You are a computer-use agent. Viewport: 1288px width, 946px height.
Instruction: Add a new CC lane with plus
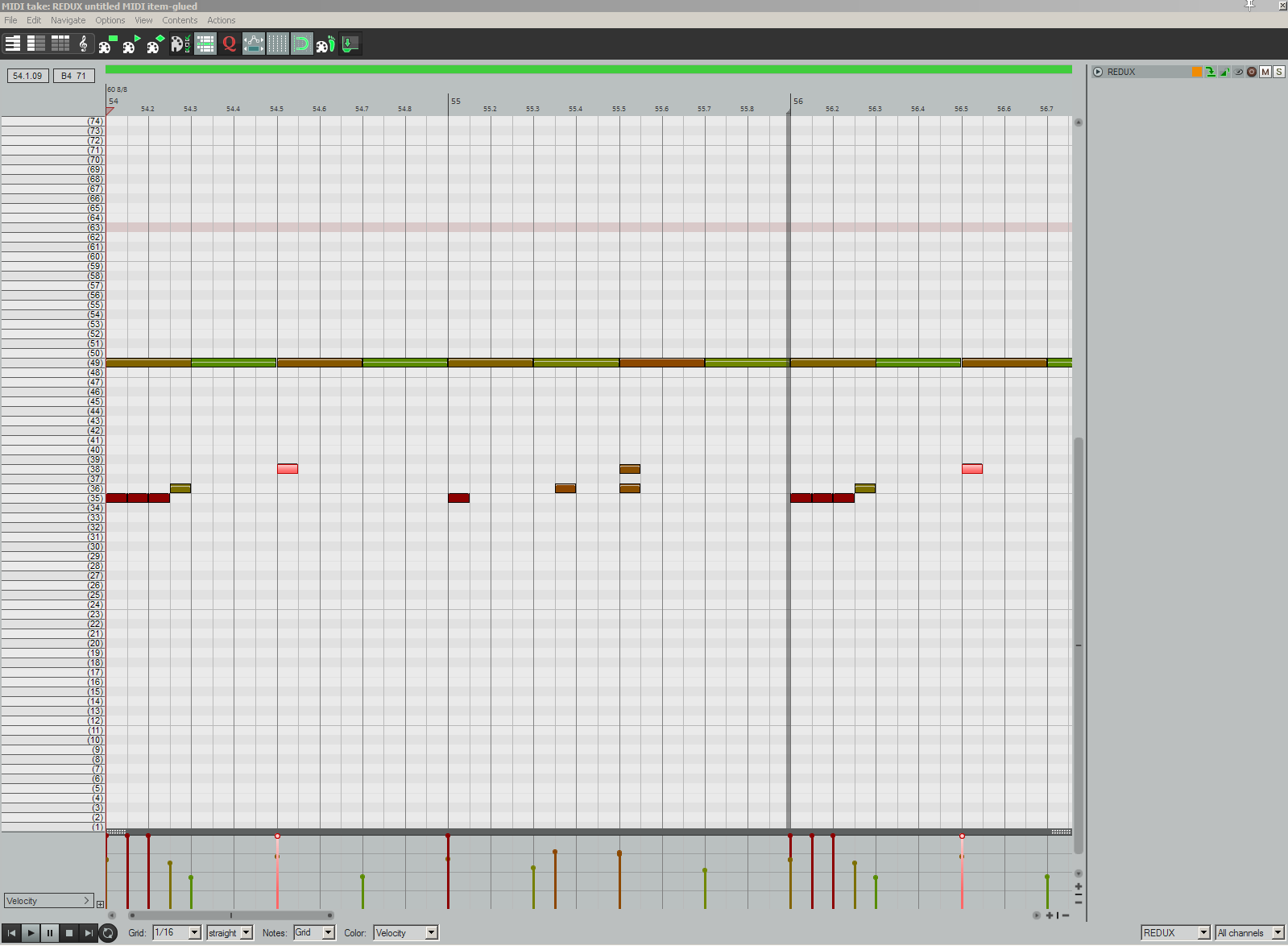[x=100, y=904]
